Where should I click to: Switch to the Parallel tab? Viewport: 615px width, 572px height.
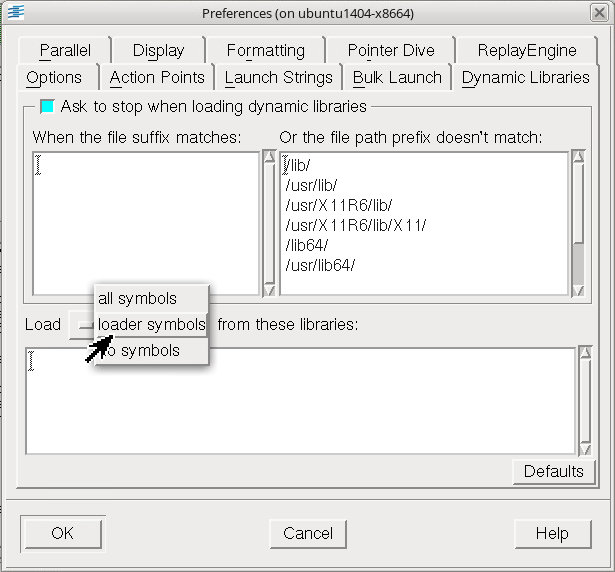65,50
